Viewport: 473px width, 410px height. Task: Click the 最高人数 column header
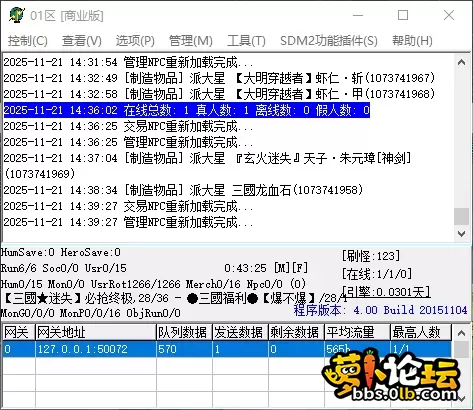point(421,332)
